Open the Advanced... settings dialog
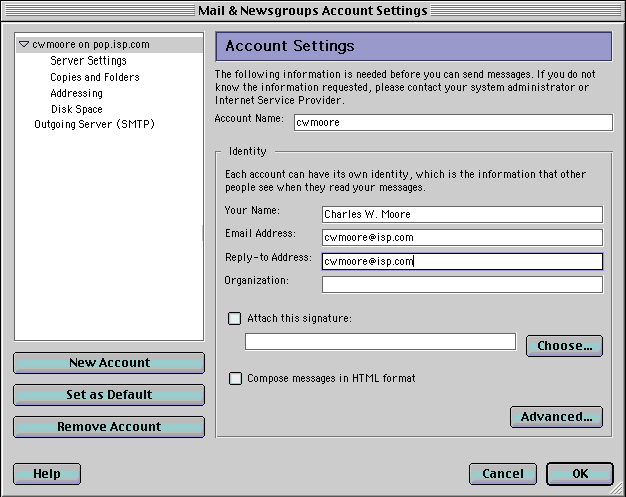The height and width of the screenshot is (497, 626). tap(556, 417)
